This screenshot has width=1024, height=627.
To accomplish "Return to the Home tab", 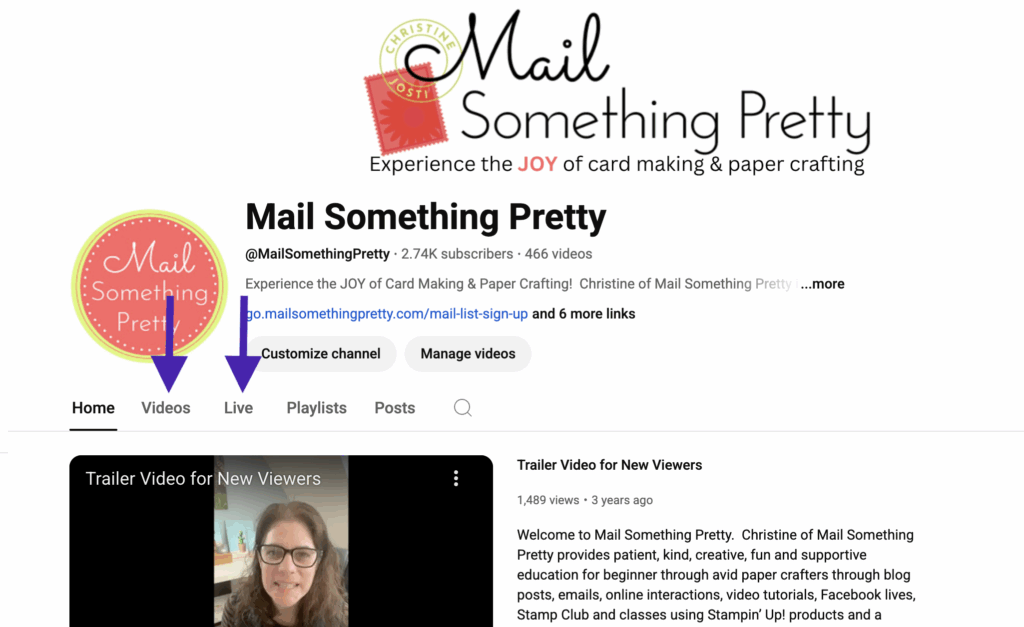I will click(x=93, y=408).
